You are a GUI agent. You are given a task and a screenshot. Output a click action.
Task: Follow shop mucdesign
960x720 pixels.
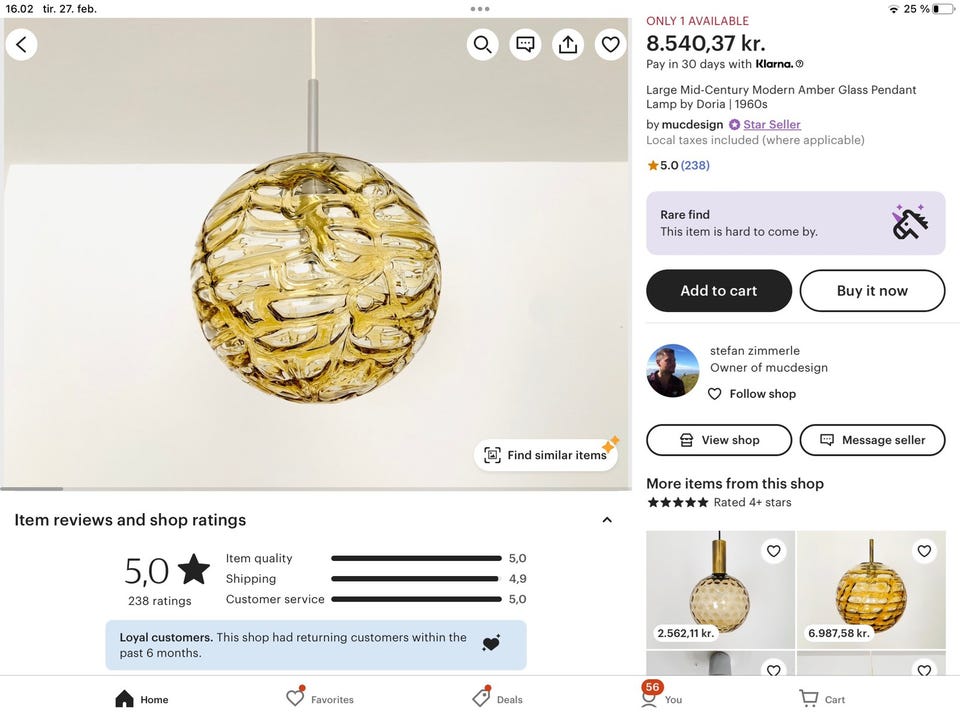coord(752,394)
